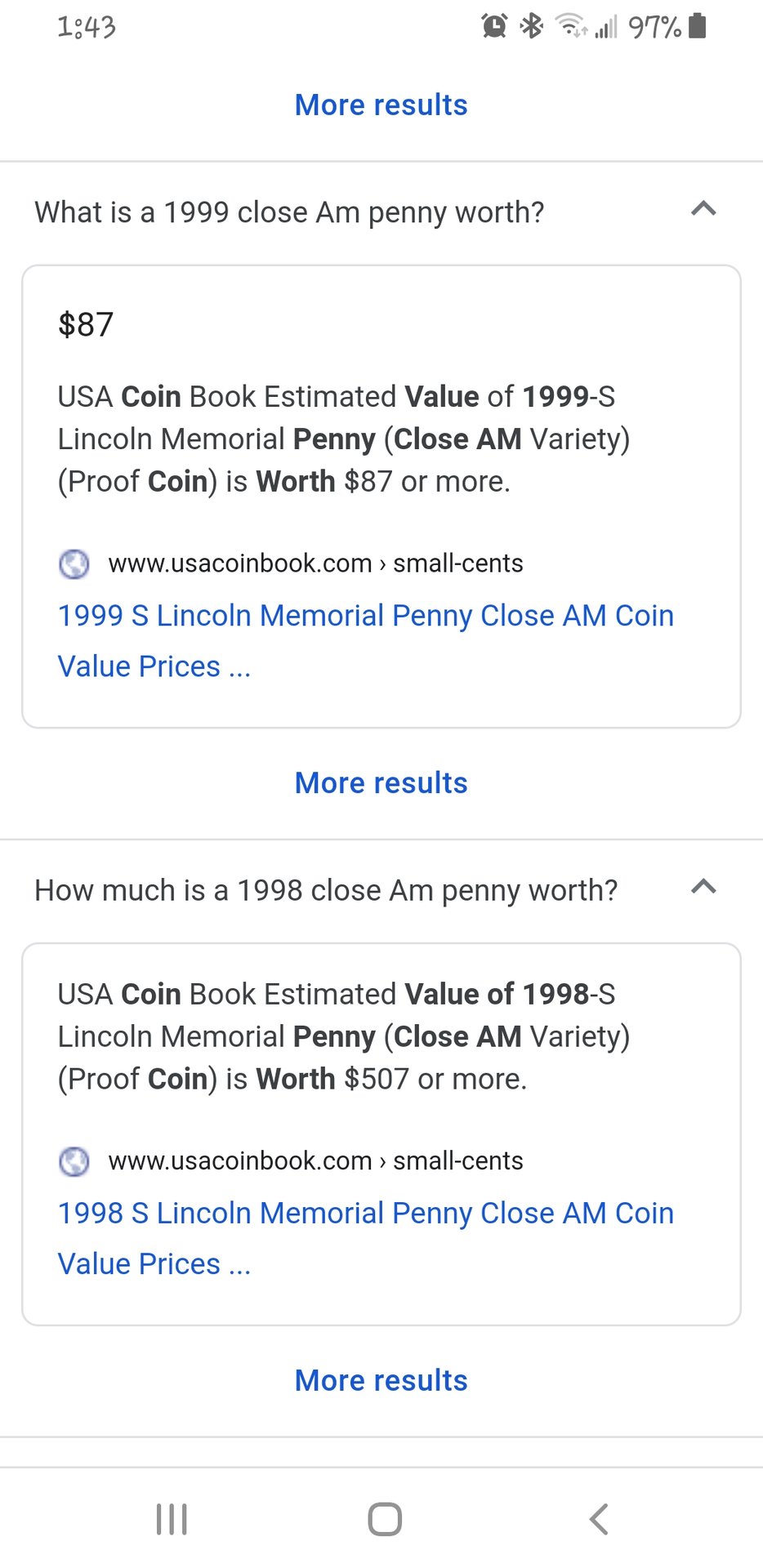763x1568 pixels.
Task: Tap the Android back navigation icon
Action: coord(599,1519)
